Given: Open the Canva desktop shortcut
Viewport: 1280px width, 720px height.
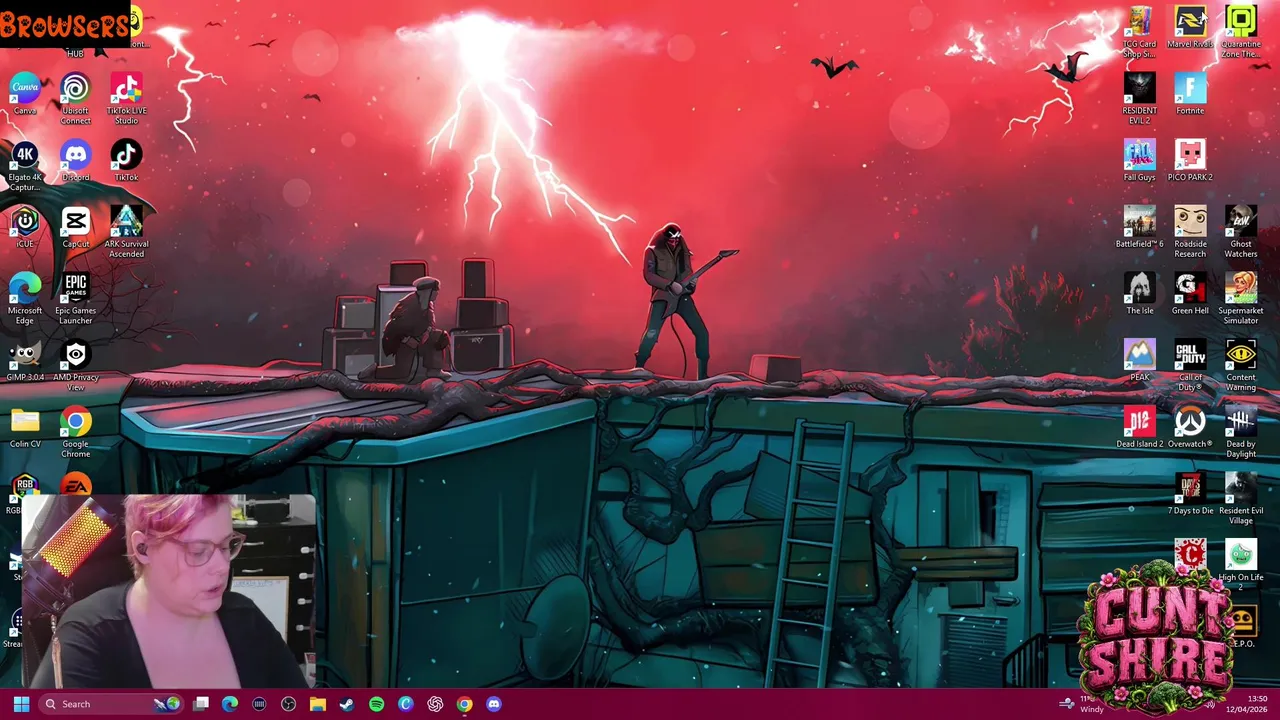Looking at the screenshot, I should pyautogui.click(x=25, y=93).
